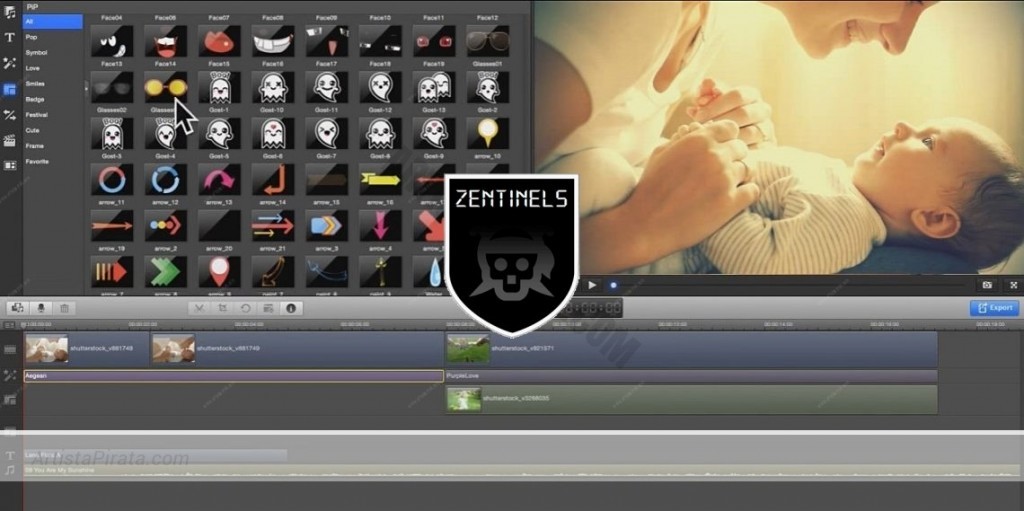The height and width of the screenshot is (511, 1024).
Task: Collapse the category list with side handle
Action: click(86, 87)
